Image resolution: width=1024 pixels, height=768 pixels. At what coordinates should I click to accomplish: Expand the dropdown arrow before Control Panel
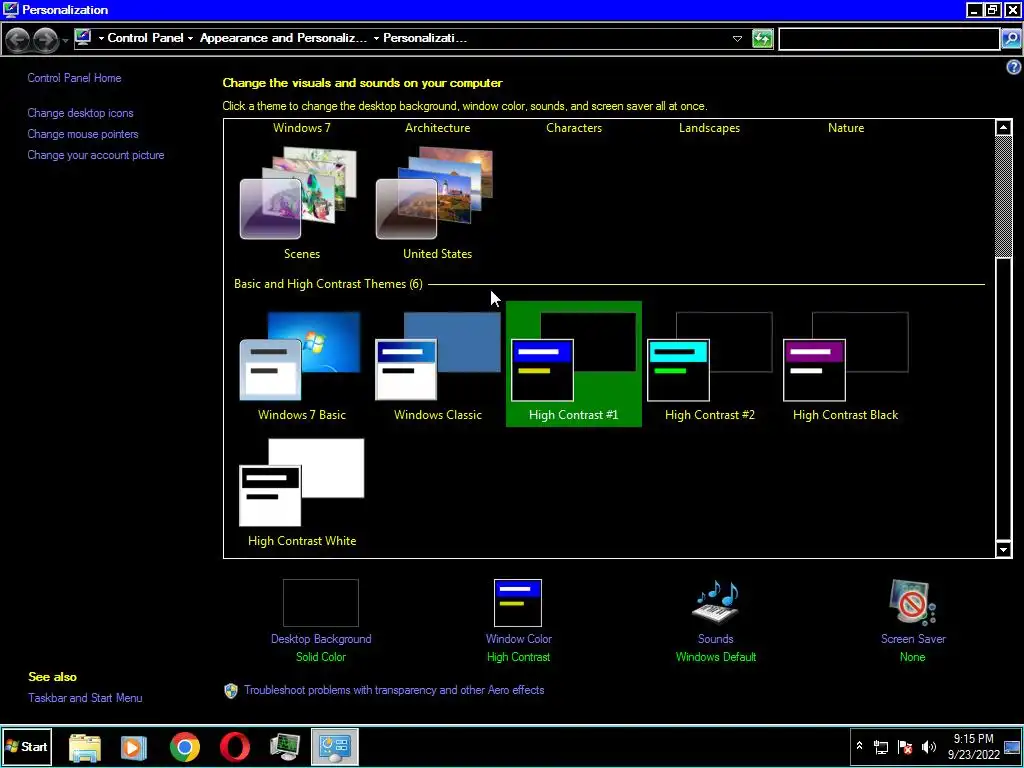tap(101, 39)
